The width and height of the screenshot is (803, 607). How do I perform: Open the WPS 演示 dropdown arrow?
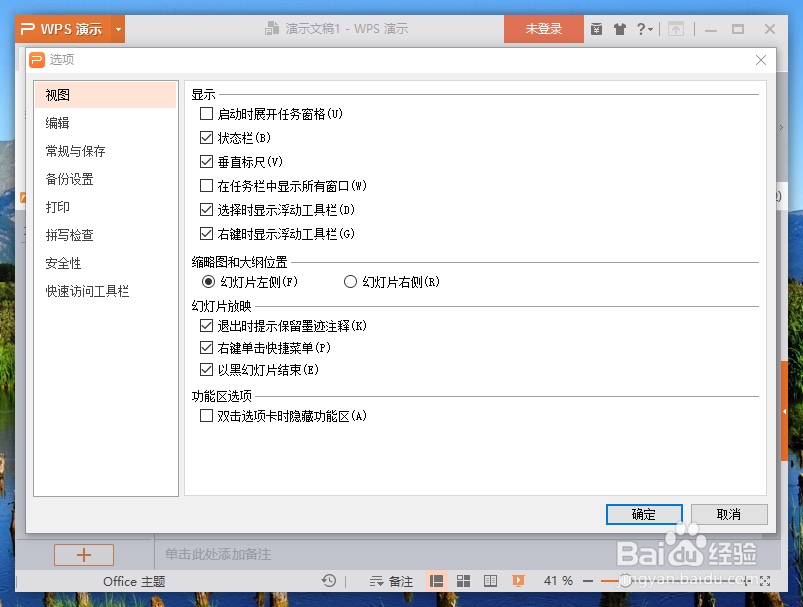117,29
